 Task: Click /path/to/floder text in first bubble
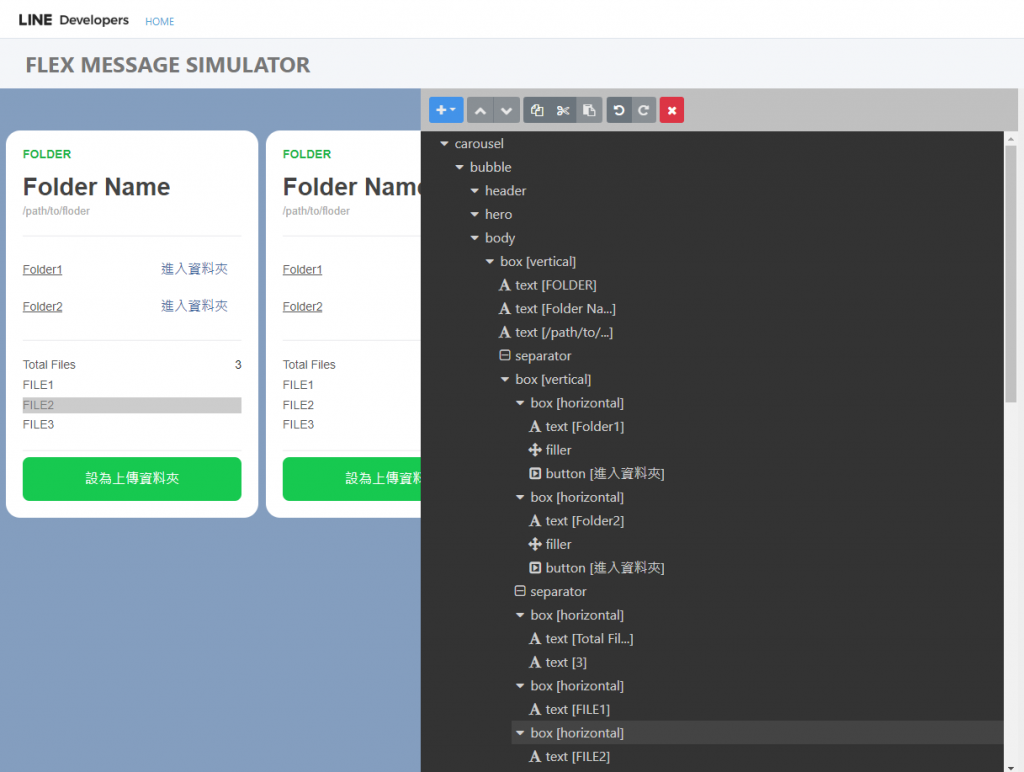[56, 211]
